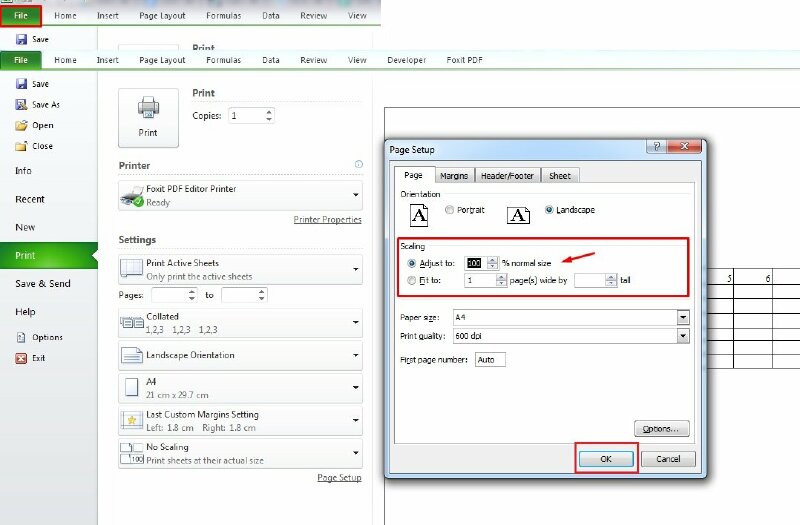The width and height of the screenshot is (800, 525).
Task: Select Recent in the Backstage sidebar
Action: point(30,199)
